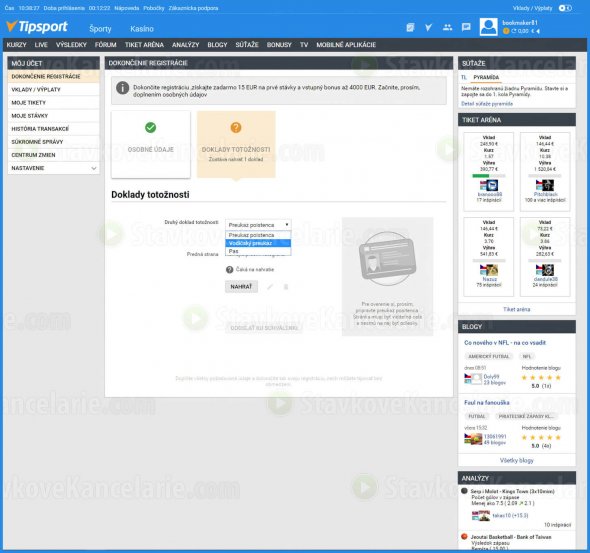Click the user profile avatar icon
This screenshot has width=590, height=553.
tap(488, 27)
